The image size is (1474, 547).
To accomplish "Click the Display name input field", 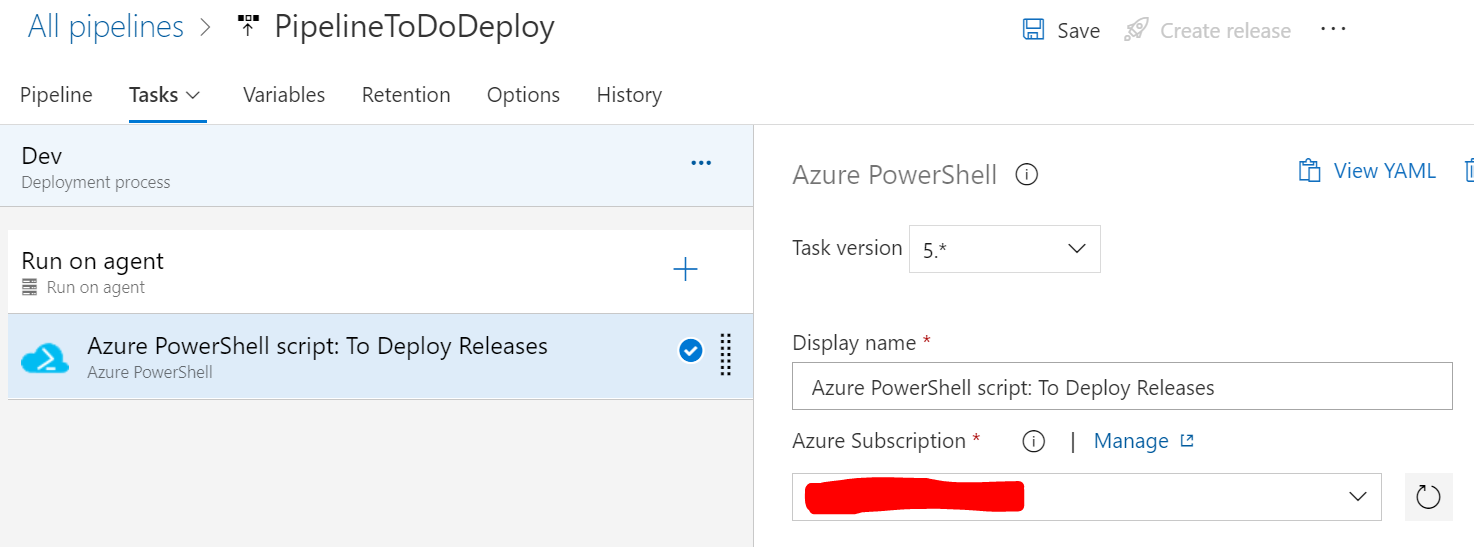I will [x=1122, y=386].
